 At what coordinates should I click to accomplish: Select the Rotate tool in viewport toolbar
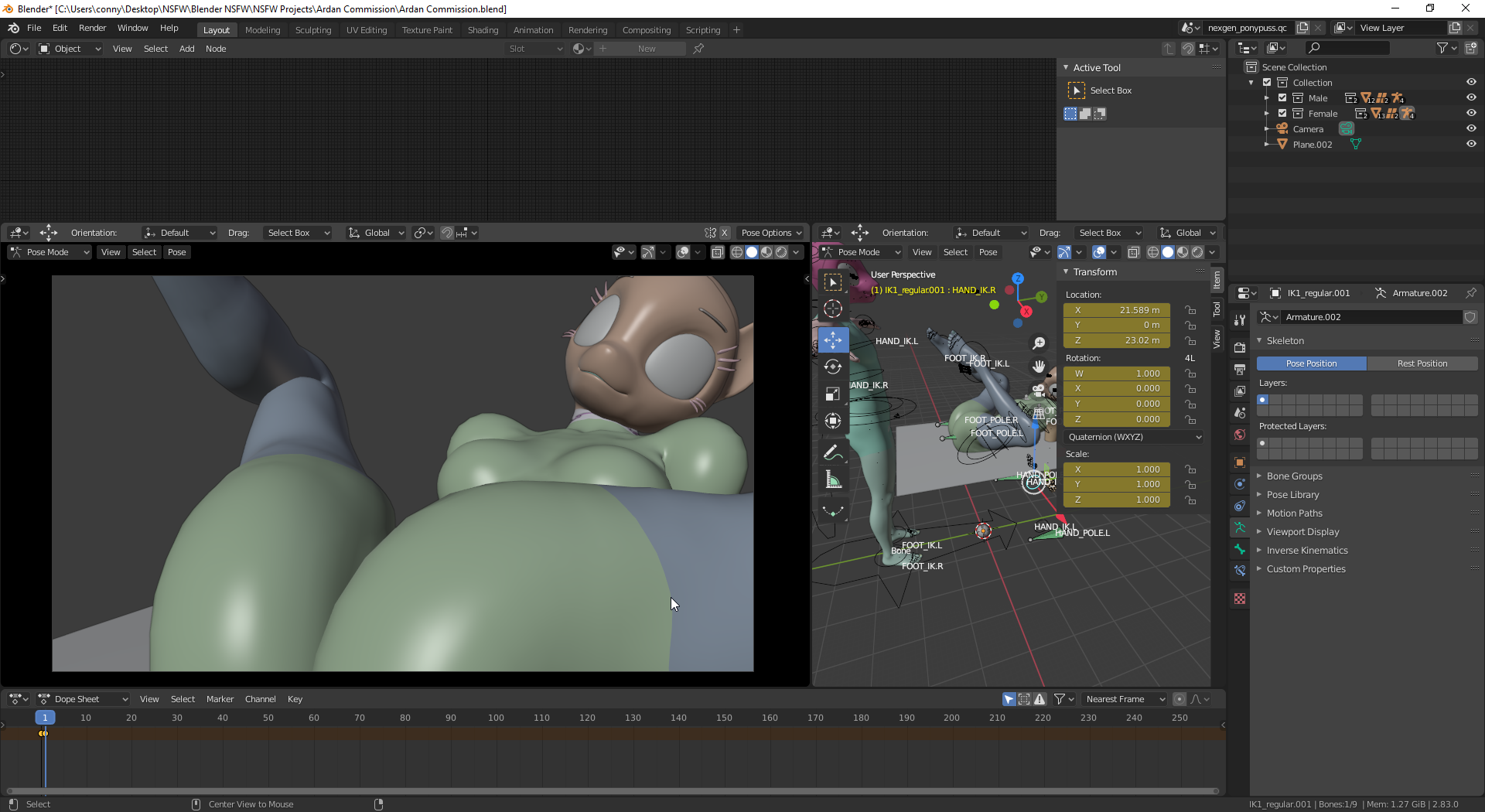833,367
